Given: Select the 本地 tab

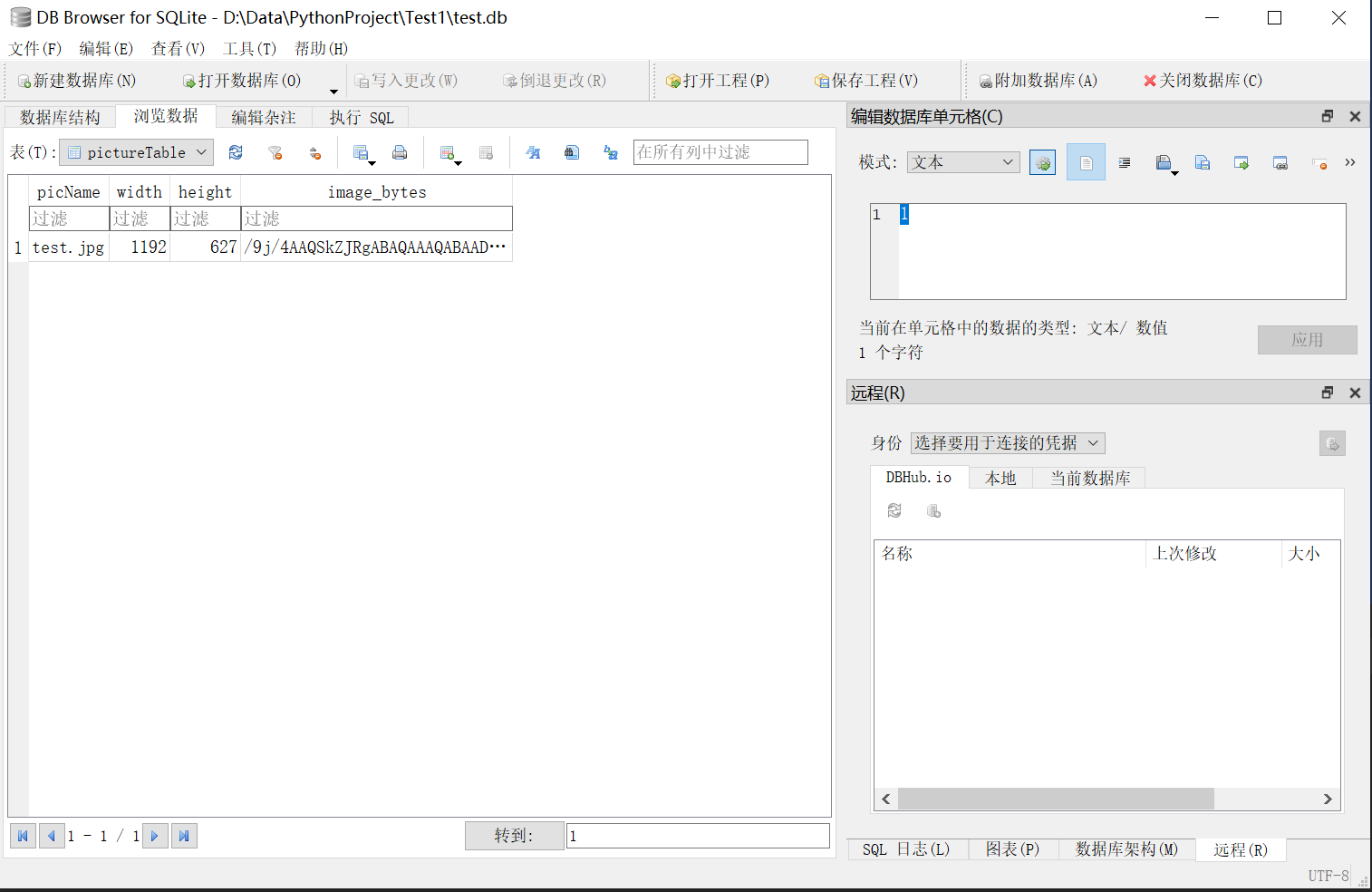Looking at the screenshot, I should click(x=1000, y=478).
